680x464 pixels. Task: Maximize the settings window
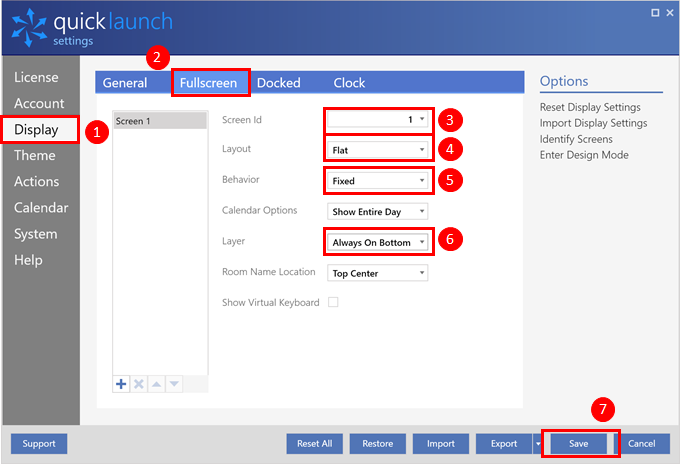point(655,13)
